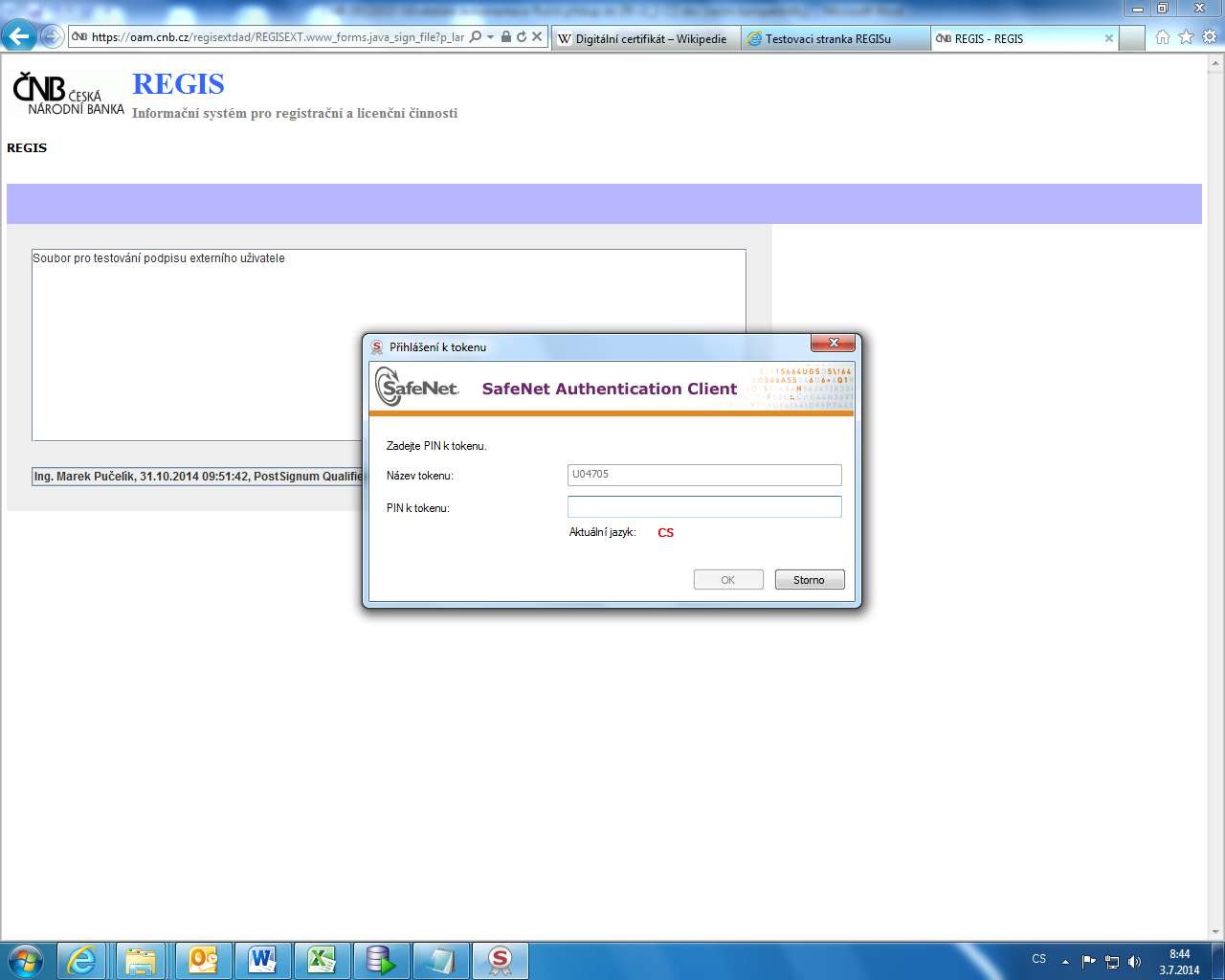Click the CS language indicator in system tray
Image resolution: width=1225 pixels, height=980 pixels.
(x=1039, y=959)
